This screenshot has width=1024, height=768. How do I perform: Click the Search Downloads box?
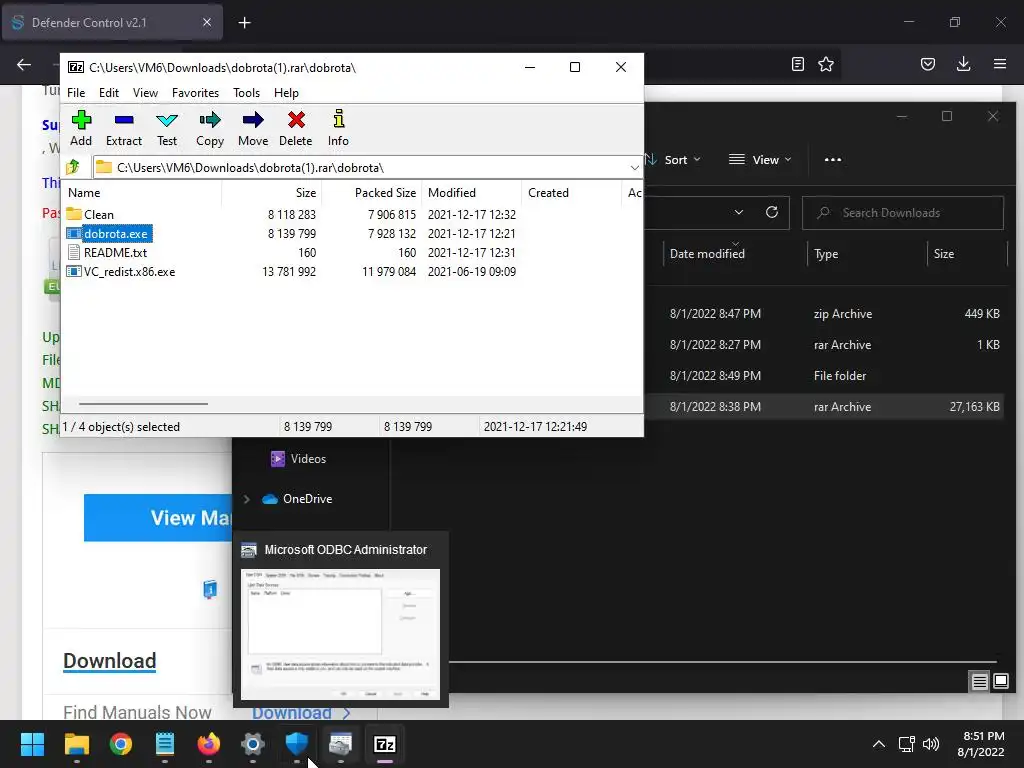[x=903, y=213]
